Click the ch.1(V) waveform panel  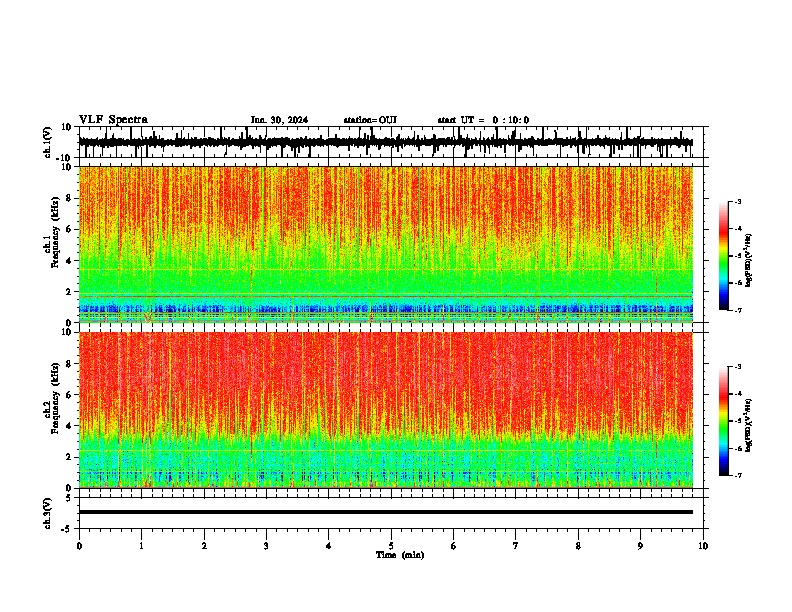391,142
